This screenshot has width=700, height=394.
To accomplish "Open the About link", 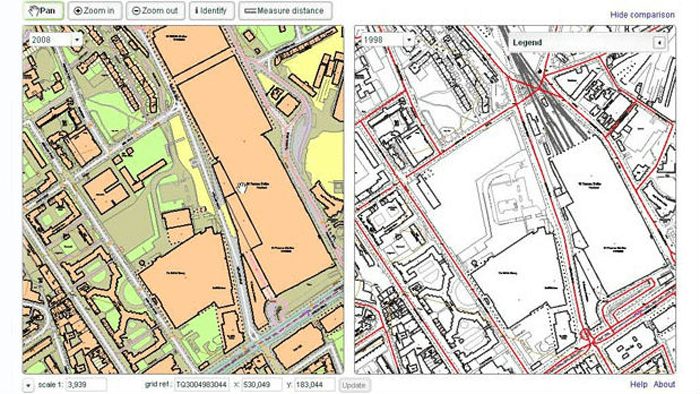I will [x=664, y=384].
